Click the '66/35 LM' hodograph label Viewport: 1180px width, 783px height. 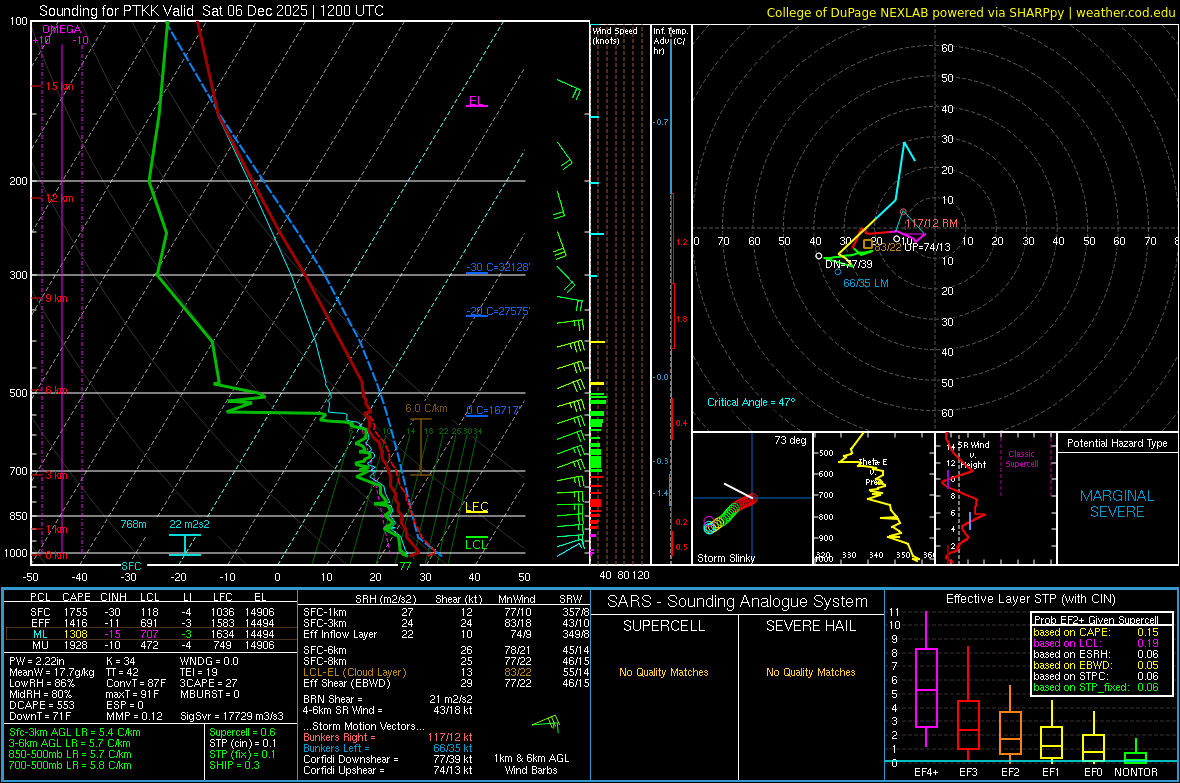(x=865, y=283)
